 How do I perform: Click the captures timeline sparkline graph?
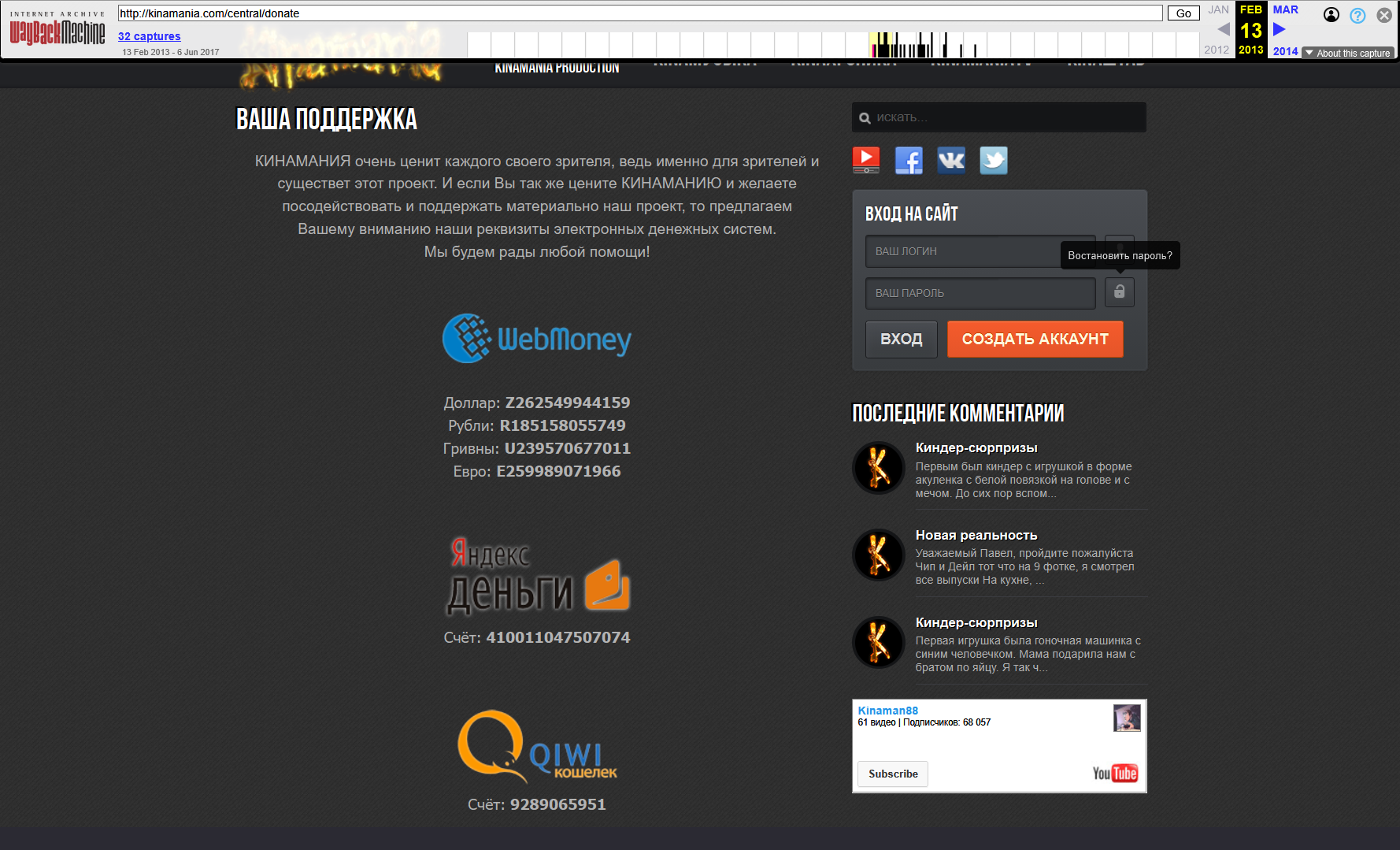coord(833,45)
